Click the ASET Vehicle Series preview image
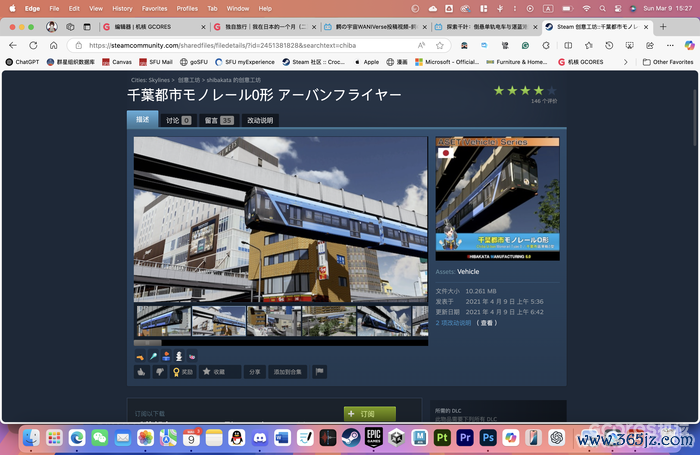This screenshot has width=700, height=455. pyautogui.click(x=497, y=199)
